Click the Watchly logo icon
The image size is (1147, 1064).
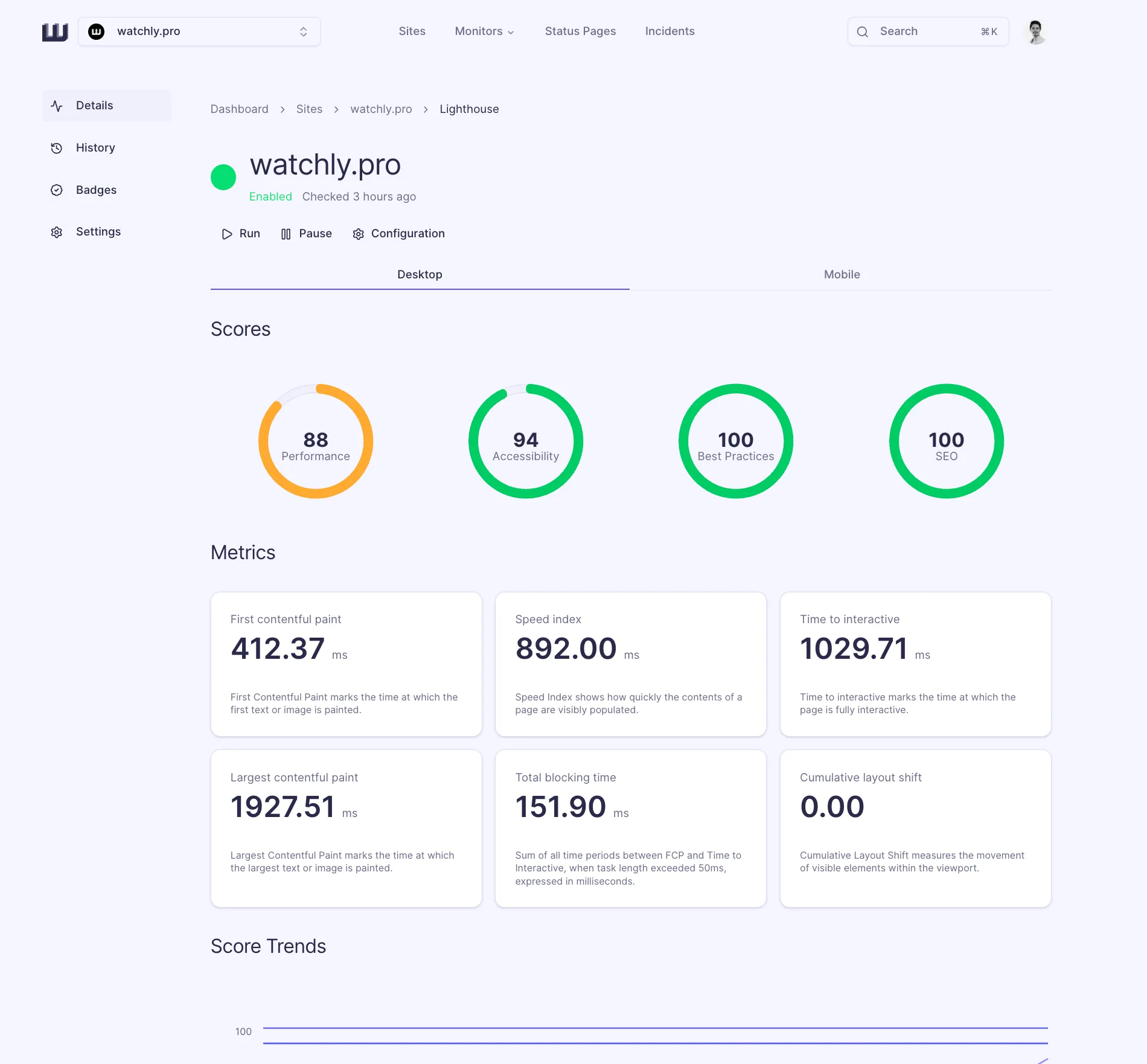pos(55,31)
